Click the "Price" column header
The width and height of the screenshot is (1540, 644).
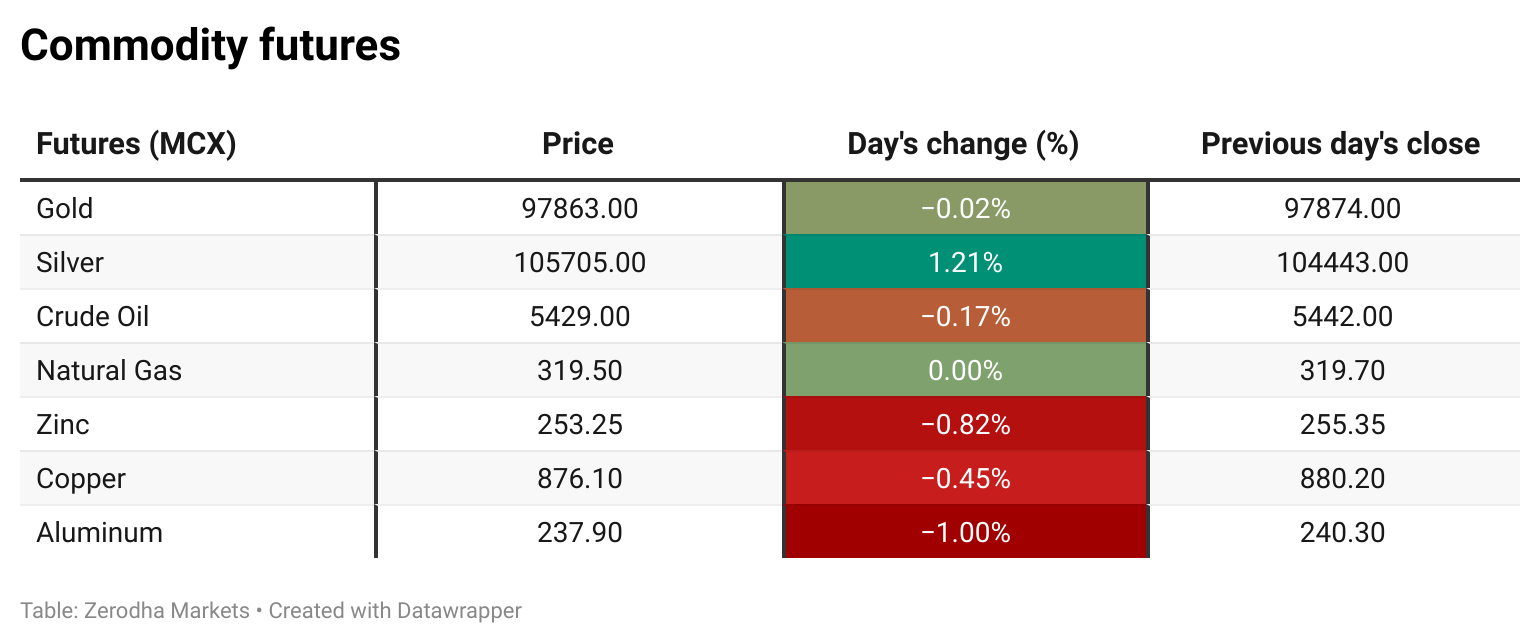pyautogui.click(x=577, y=144)
